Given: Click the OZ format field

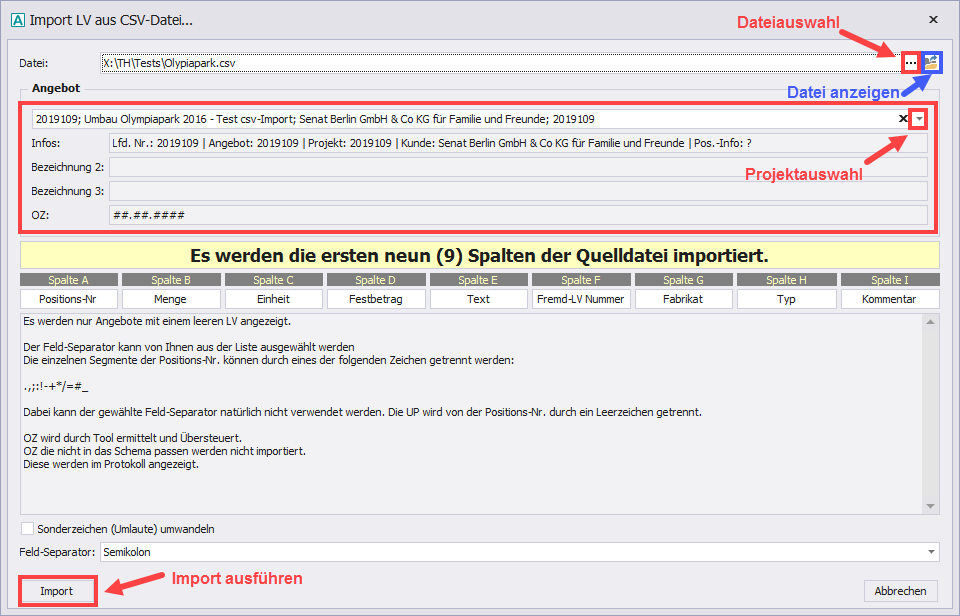Looking at the screenshot, I should point(517,215).
